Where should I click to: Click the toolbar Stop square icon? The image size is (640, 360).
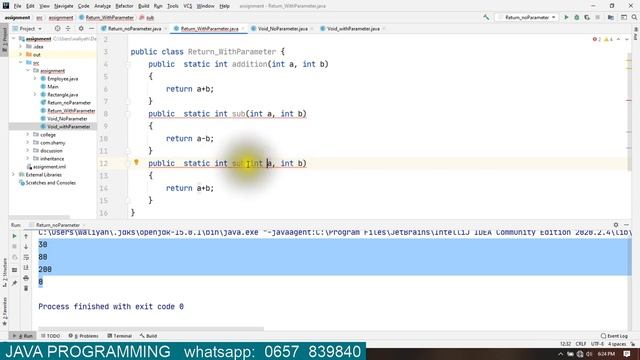tap(598, 18)
